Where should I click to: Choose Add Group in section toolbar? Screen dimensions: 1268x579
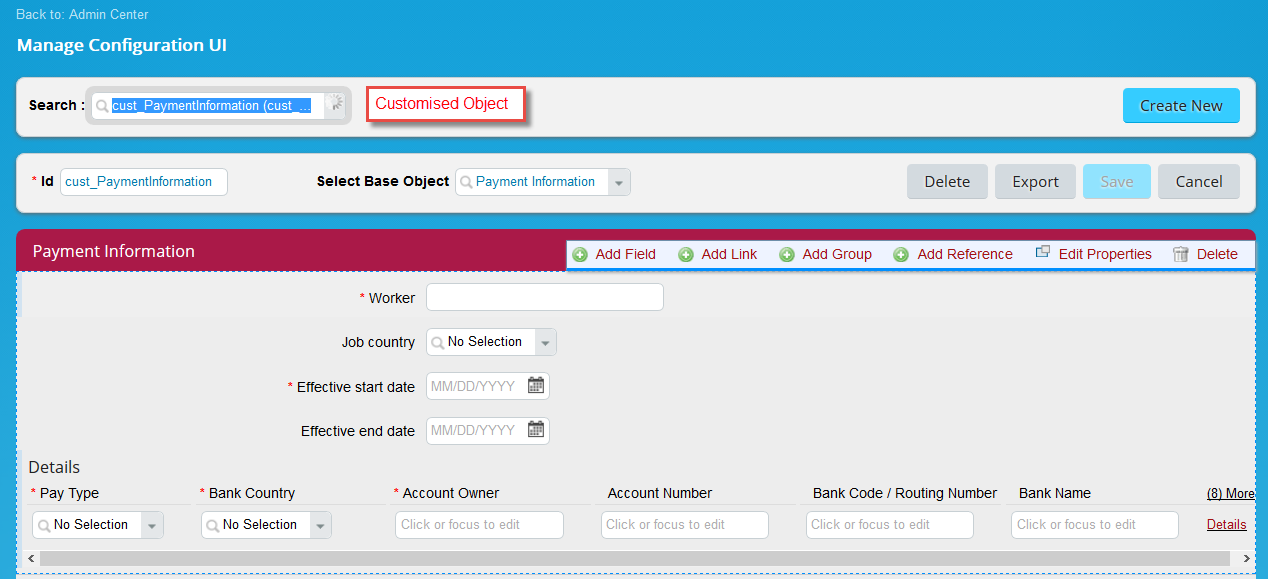(837, 254)
